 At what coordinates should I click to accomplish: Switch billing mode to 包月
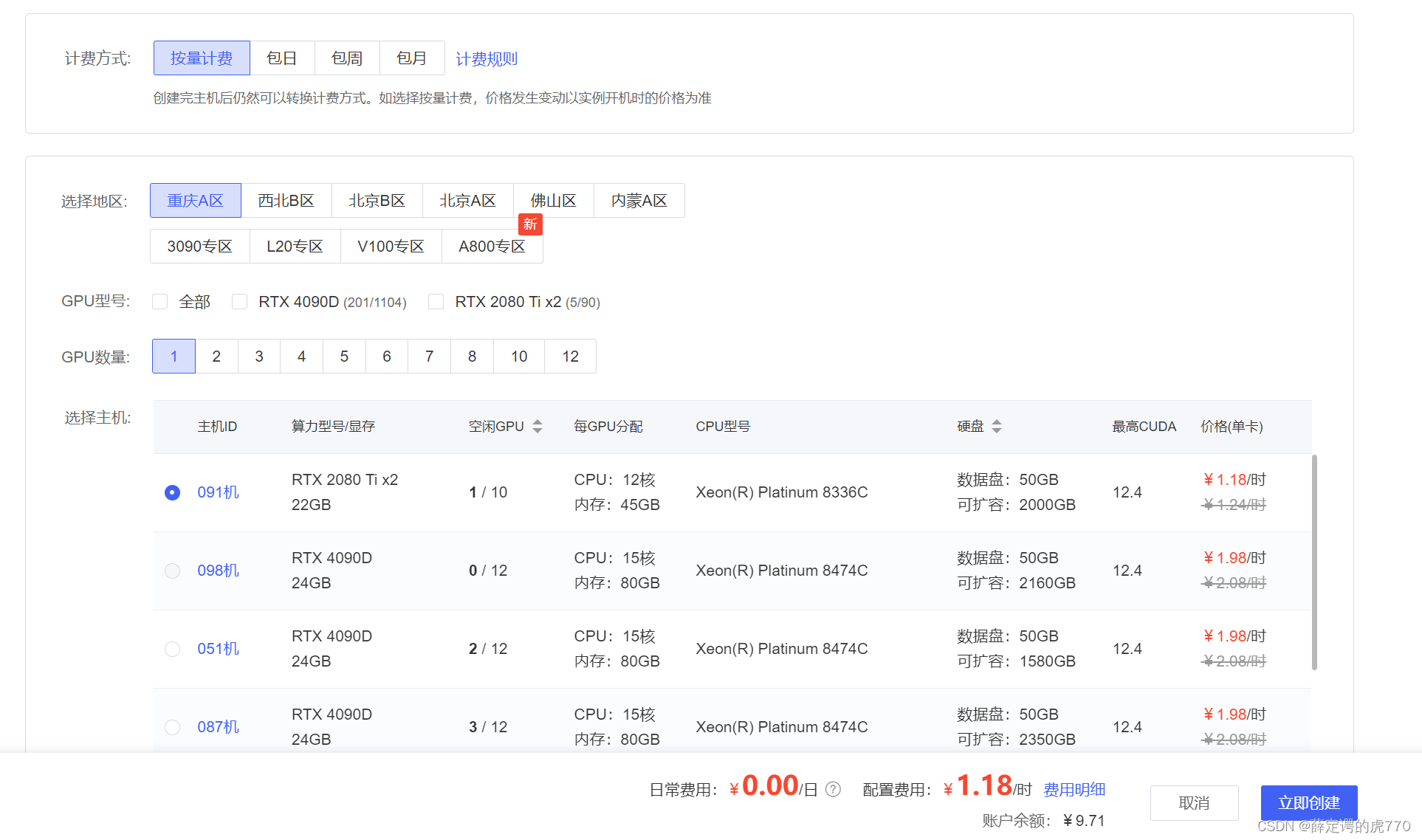coord(412,58)
